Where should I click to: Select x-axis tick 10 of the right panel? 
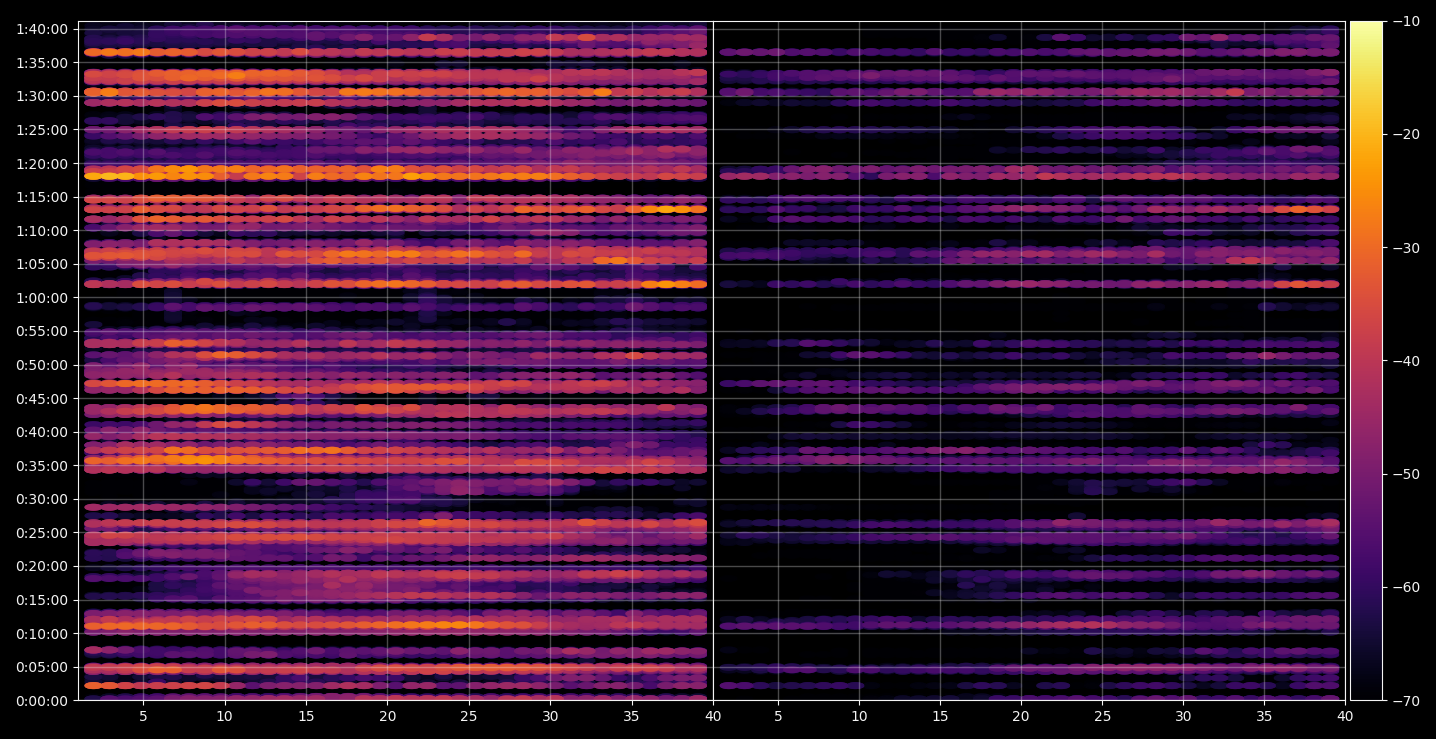pyautogui.click(x=859, y=717)
